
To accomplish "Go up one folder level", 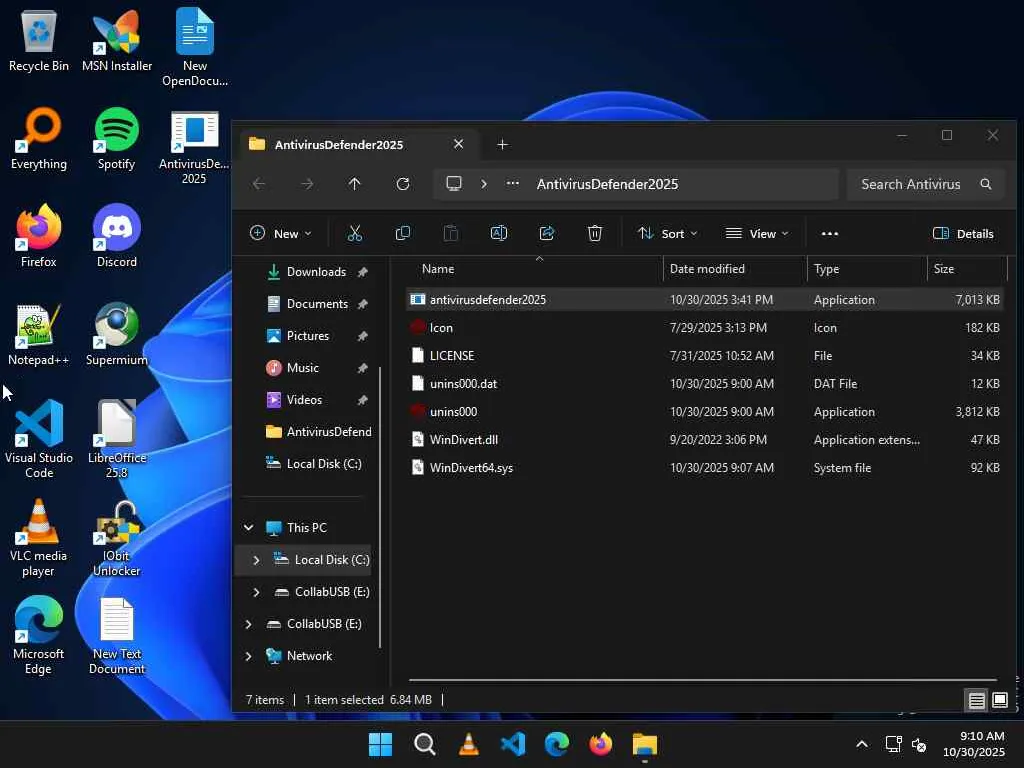I will coord(354,184).
